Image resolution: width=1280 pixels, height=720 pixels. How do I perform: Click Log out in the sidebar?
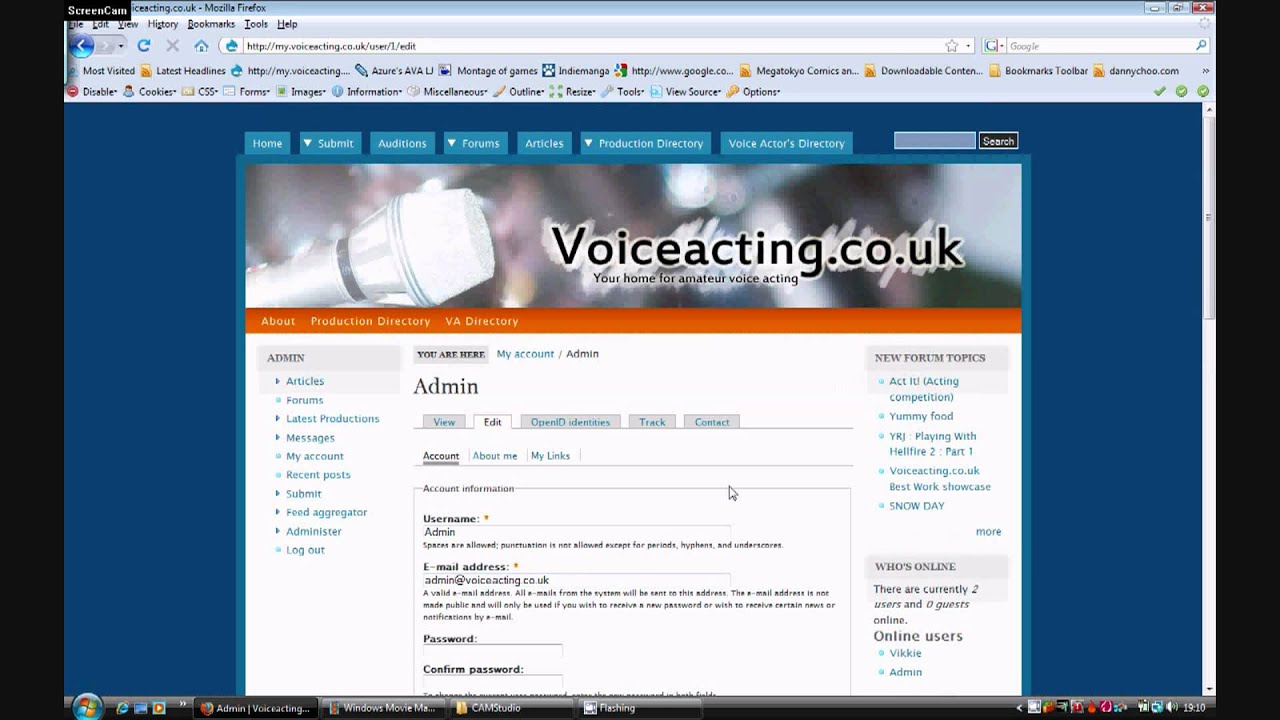(x=305, y=550)
